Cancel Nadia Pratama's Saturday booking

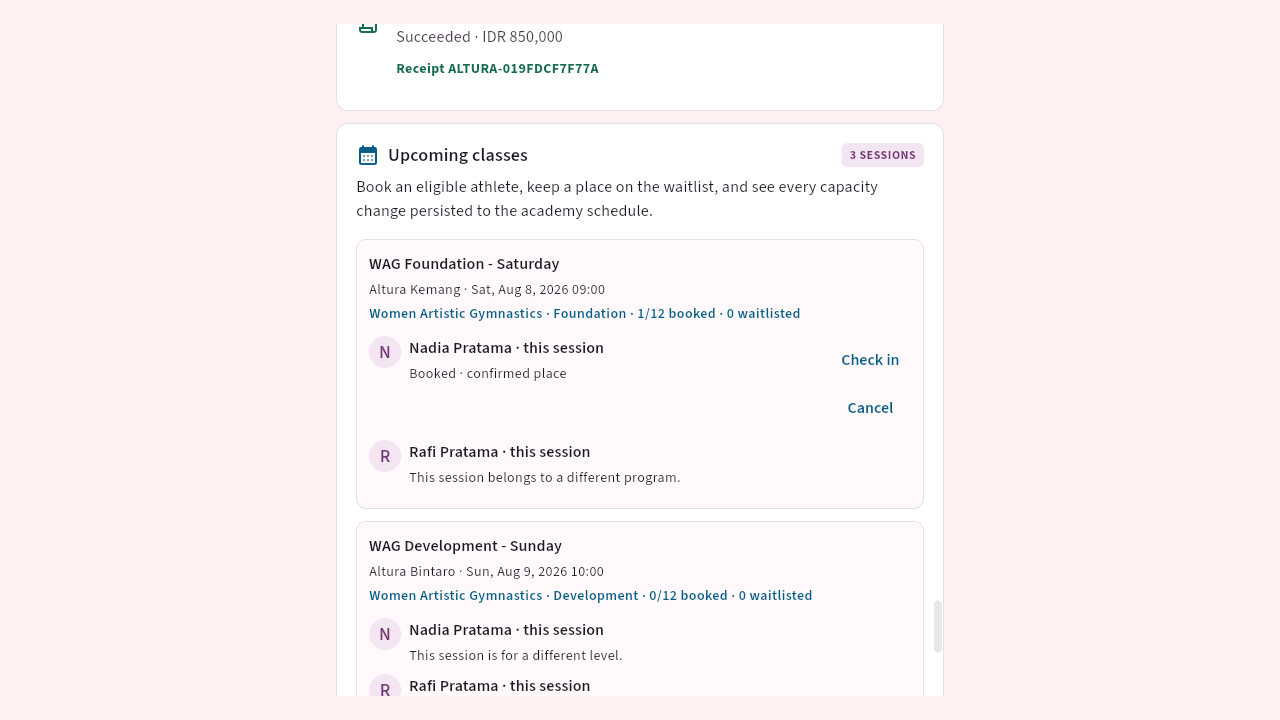[870, 408]
